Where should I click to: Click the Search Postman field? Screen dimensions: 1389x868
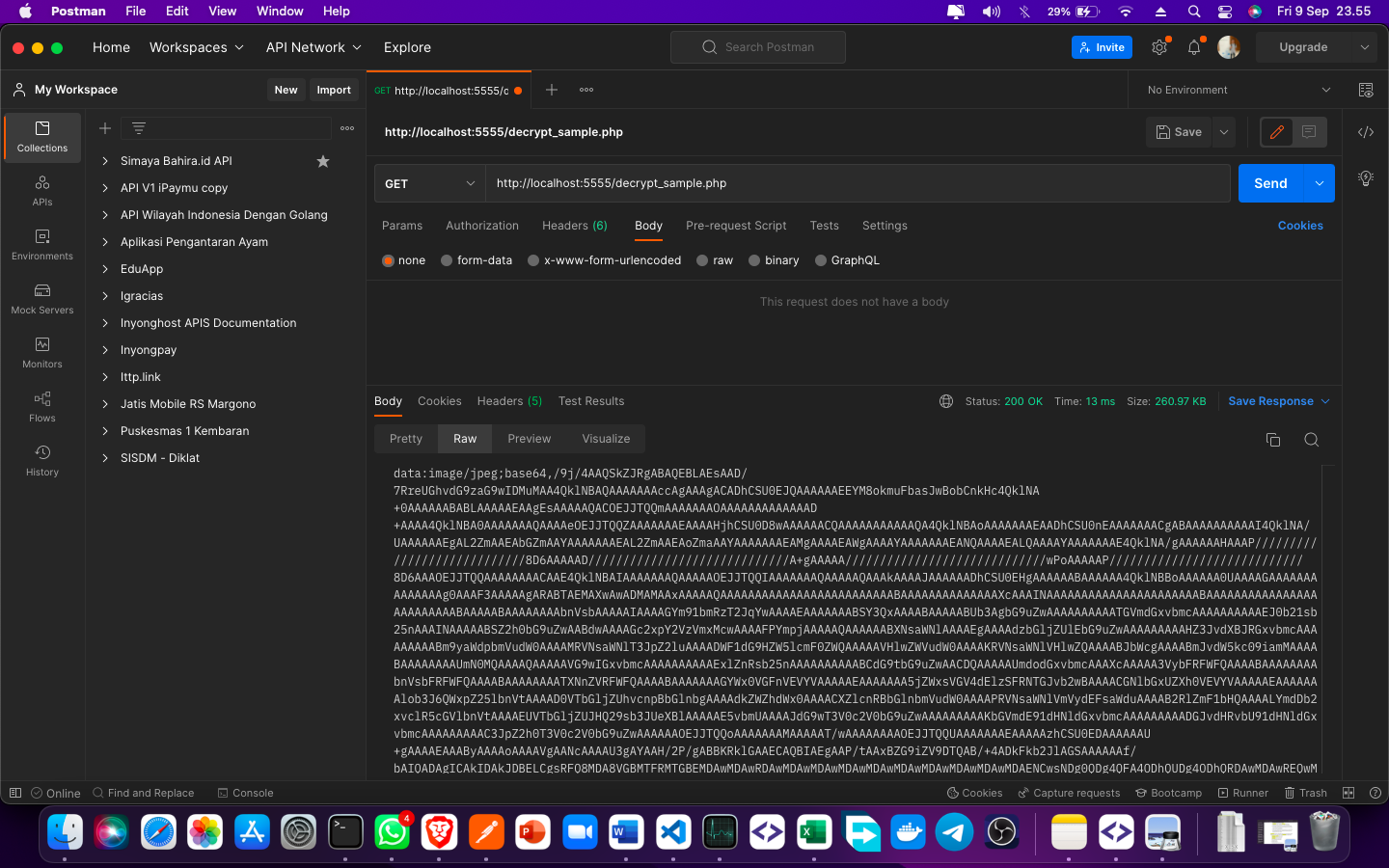point(758,47)
